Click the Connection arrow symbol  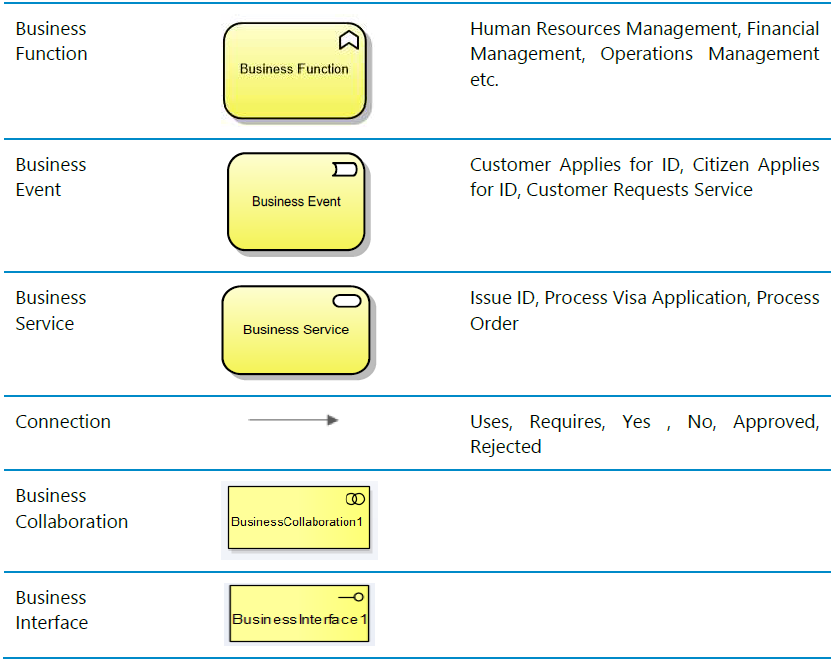click(x=293, y=421)
